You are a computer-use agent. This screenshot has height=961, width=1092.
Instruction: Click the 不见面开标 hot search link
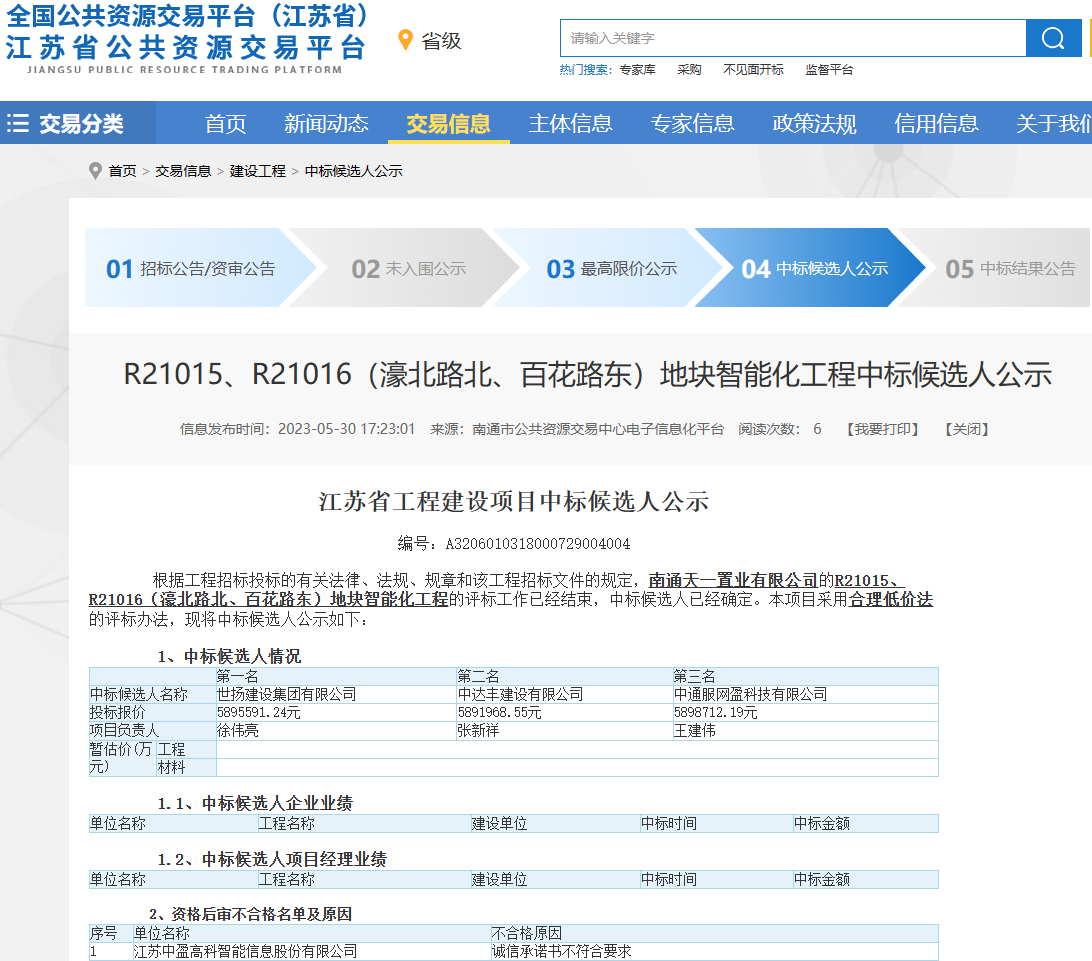pyautogui.click(x=752, y=70)
